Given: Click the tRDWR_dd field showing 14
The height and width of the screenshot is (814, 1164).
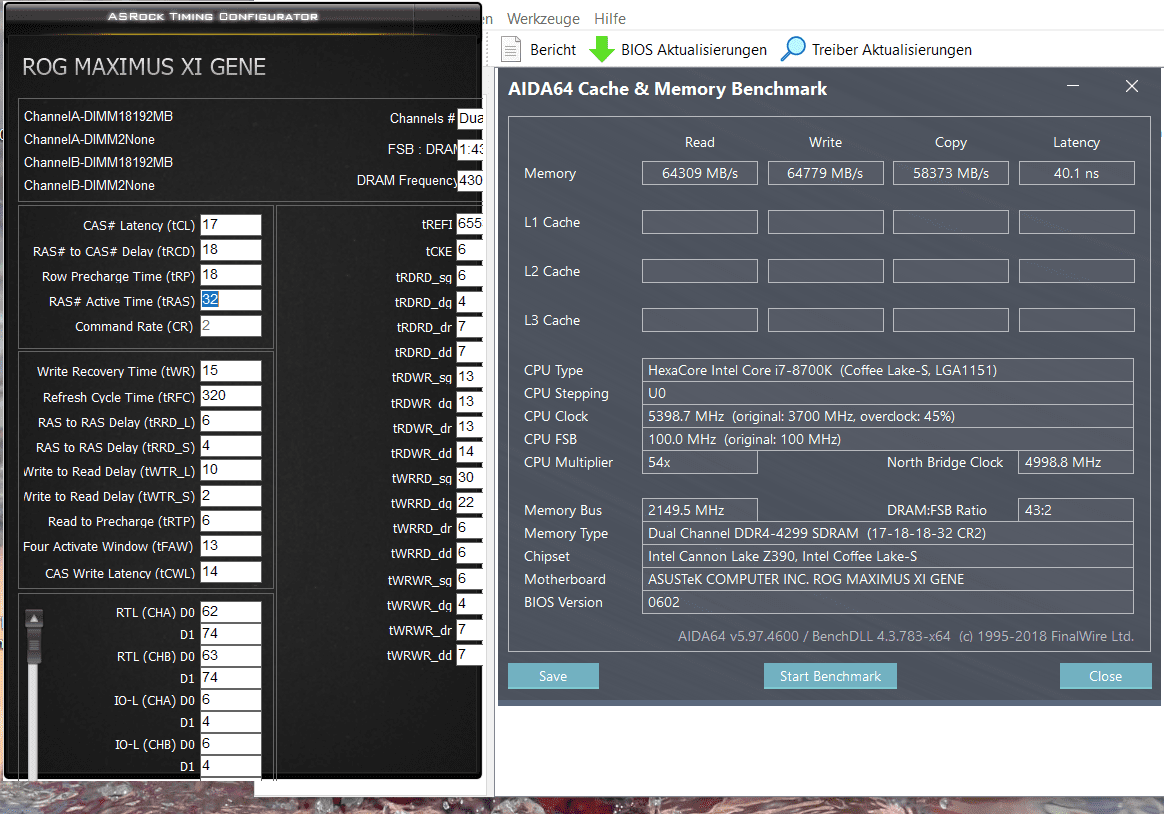Looking at the screenshot, I should (x=469, y=452).
